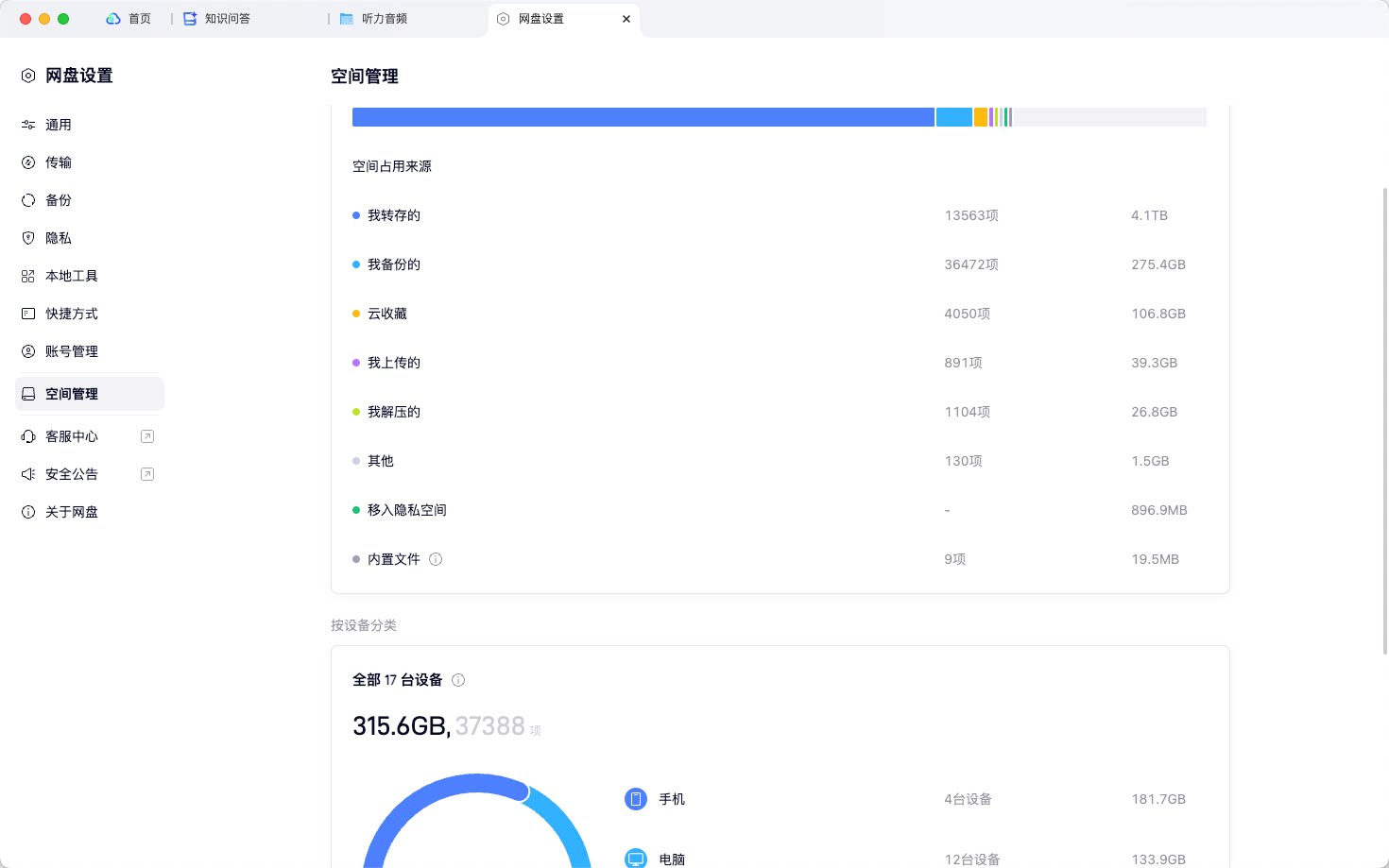Click the 移入隐私空间 row label
Screen dimensions: 1389x868
pos(407,510)
